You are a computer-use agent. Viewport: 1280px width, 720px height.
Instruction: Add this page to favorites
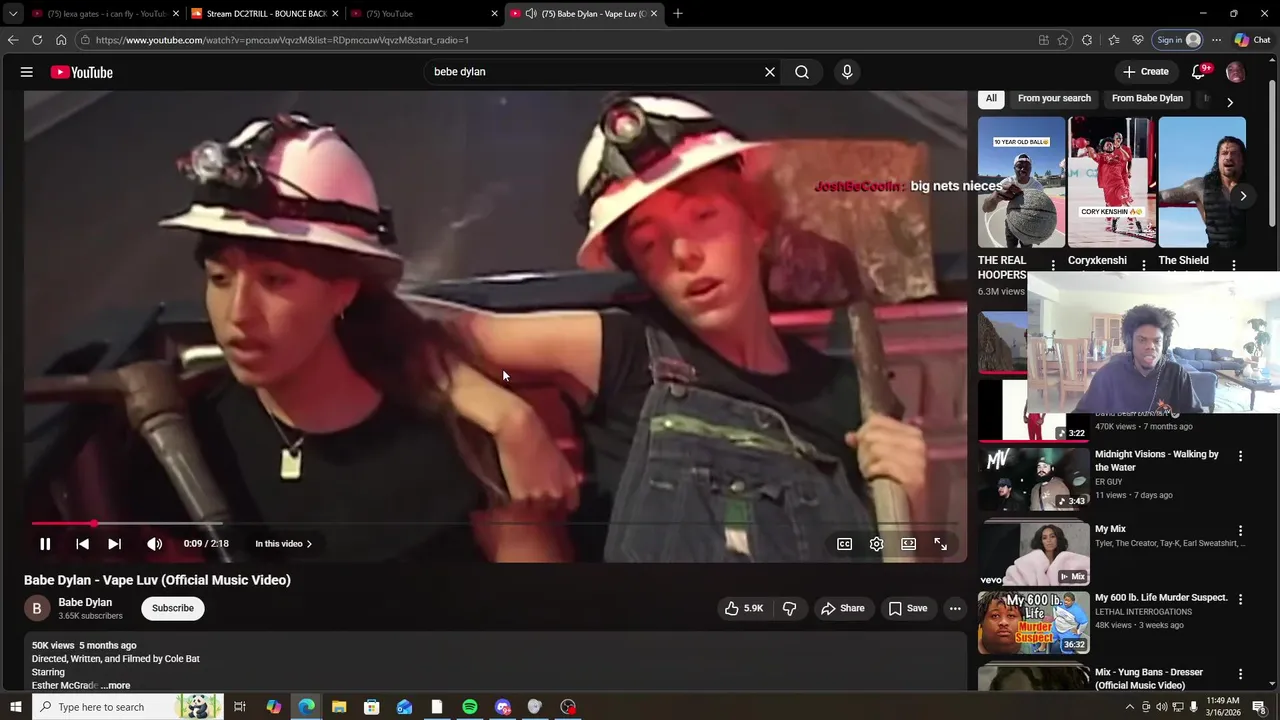[x=1063, y=40]
